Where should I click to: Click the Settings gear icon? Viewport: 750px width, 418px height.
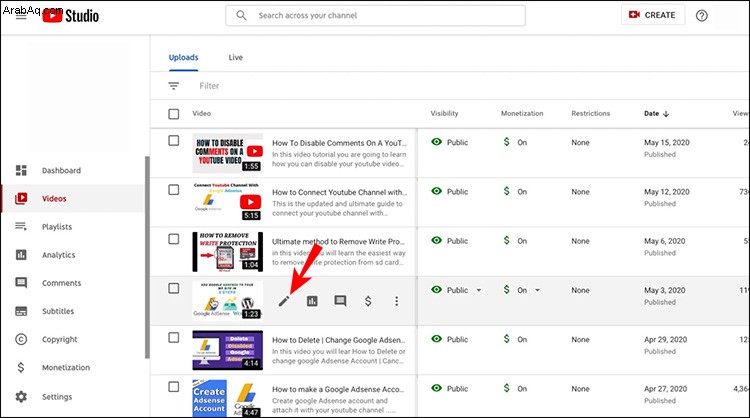coord(21,396)
